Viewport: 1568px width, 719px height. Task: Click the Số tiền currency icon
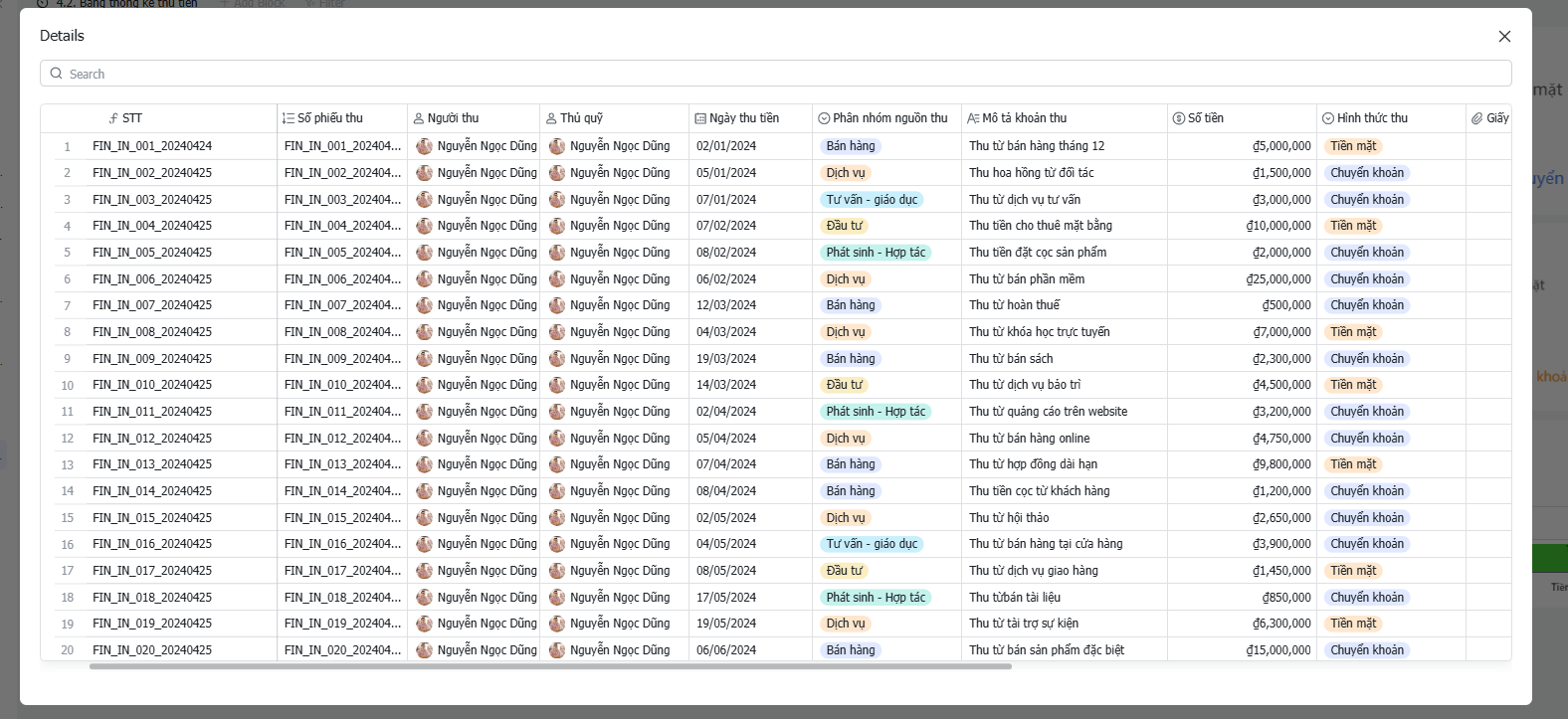1179,118
